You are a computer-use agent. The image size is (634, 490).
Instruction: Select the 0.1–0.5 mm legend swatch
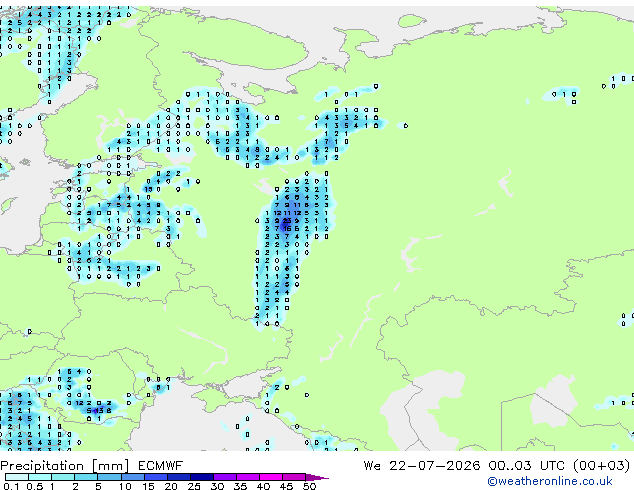pyautogui.click(x=17, y=477)
